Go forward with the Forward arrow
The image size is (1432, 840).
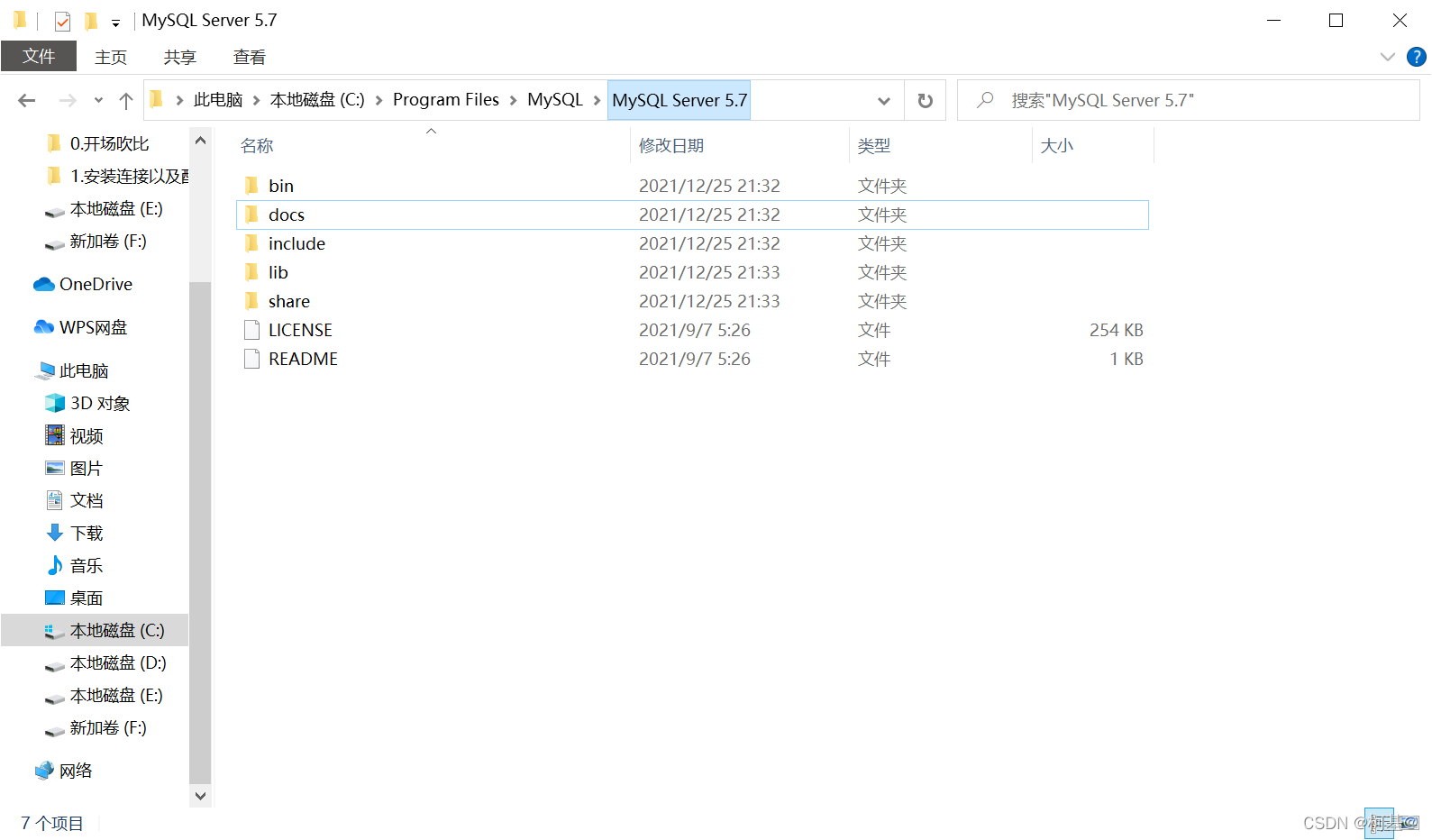(x=68, y=100)
